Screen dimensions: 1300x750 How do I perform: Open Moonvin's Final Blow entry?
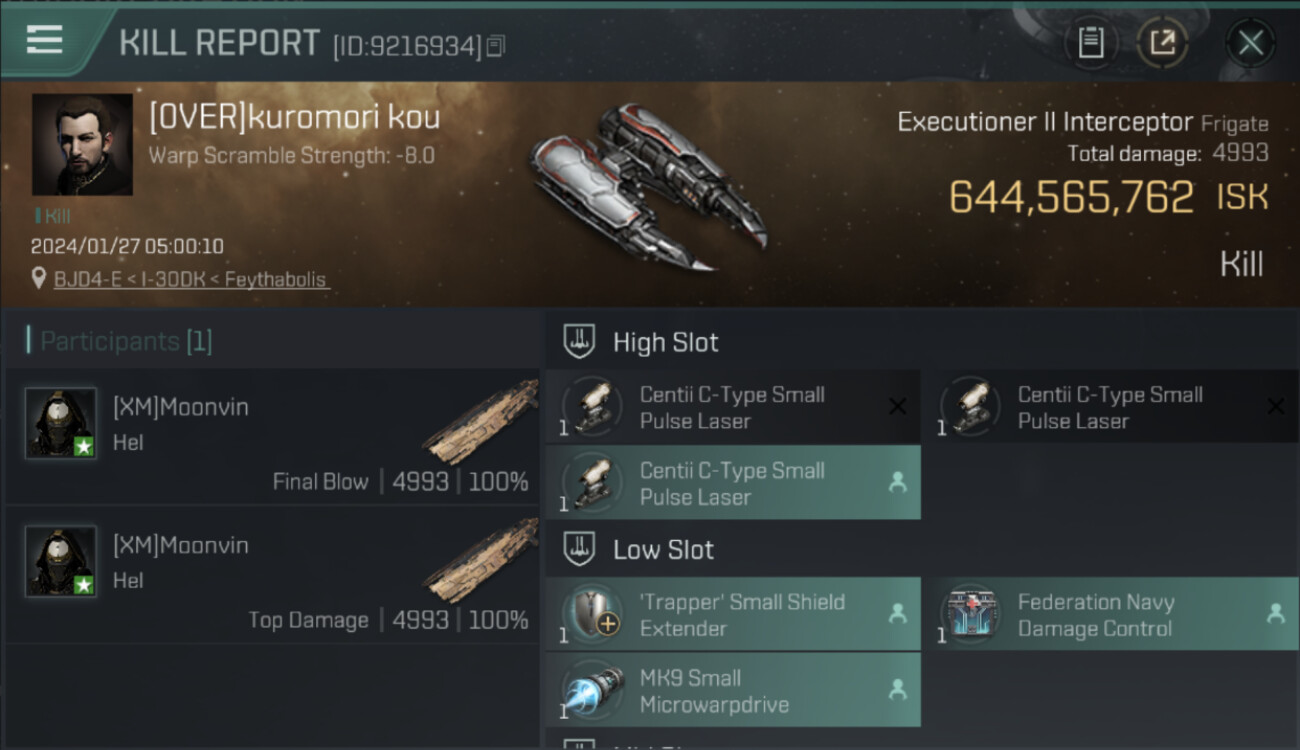click(x=273, y=436)
